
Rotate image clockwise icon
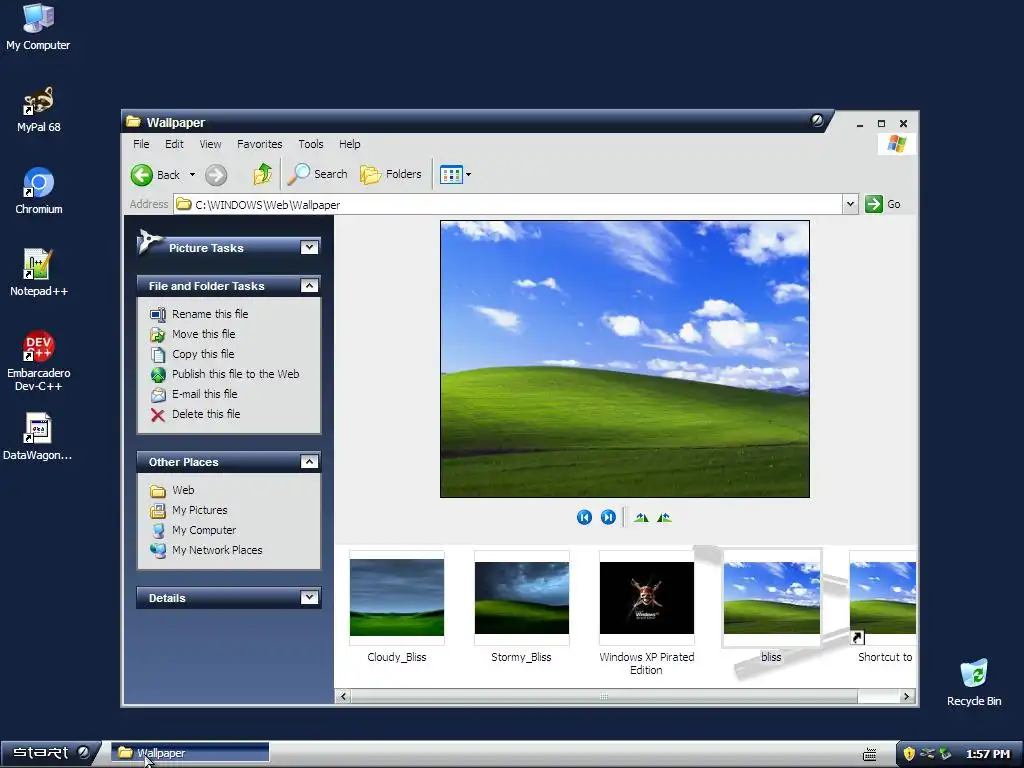click(x=641, y=517)
